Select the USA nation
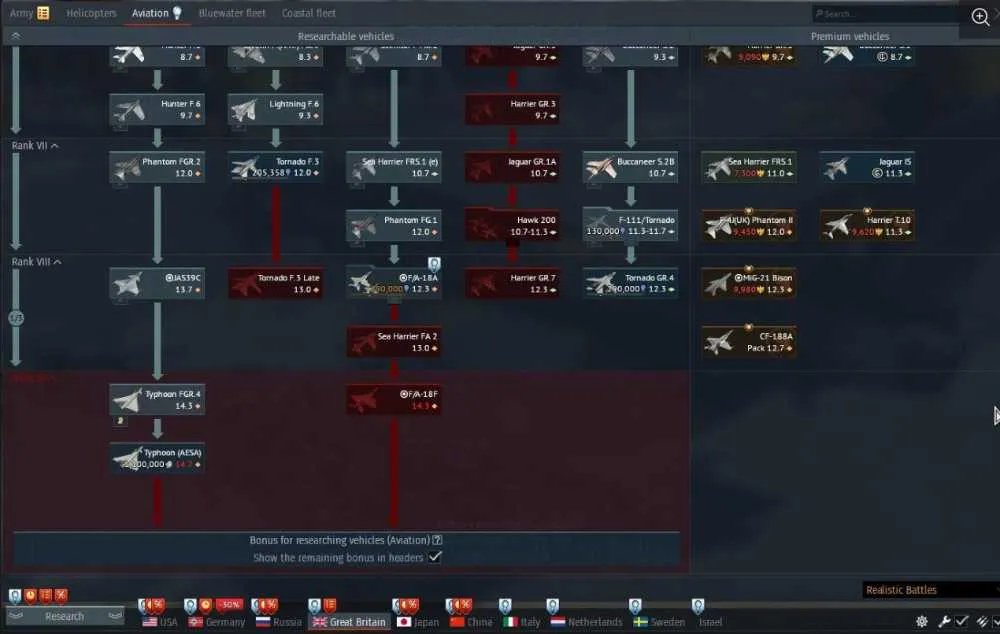Screen dimensions: 1000x634 pos(159,621)
